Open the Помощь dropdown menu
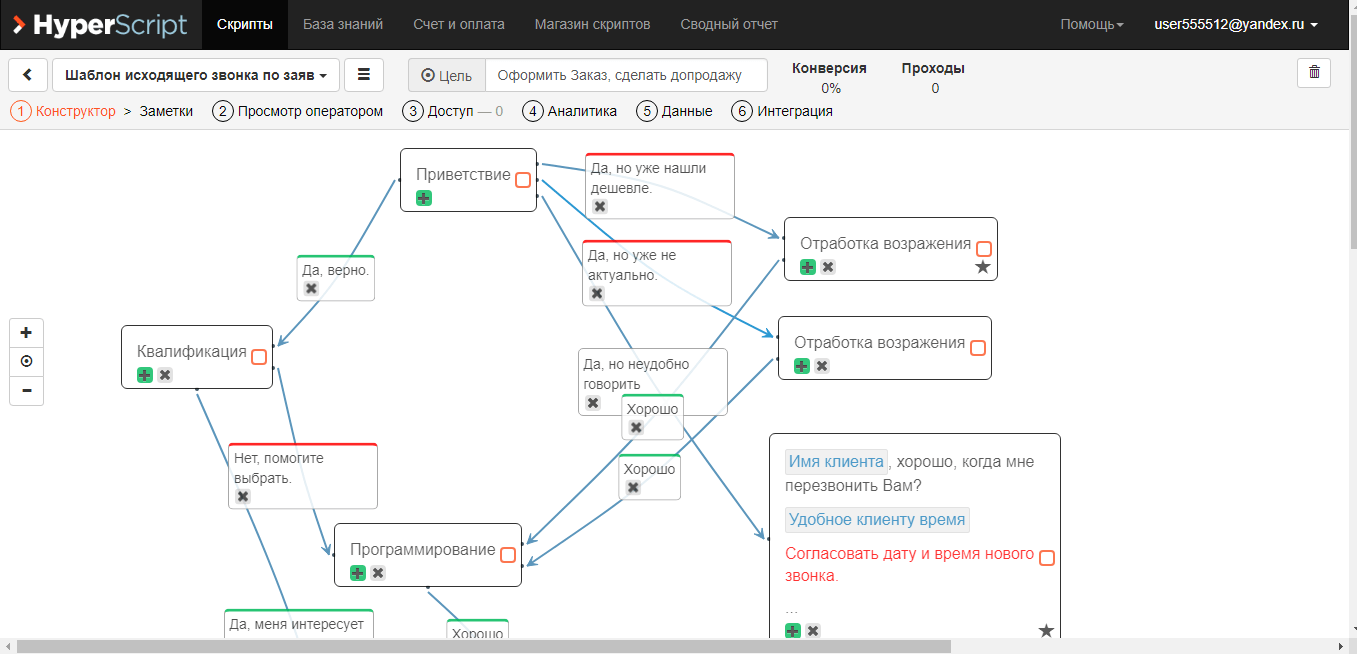This screenshot has width=1357, height=654. coord(1091,24)
